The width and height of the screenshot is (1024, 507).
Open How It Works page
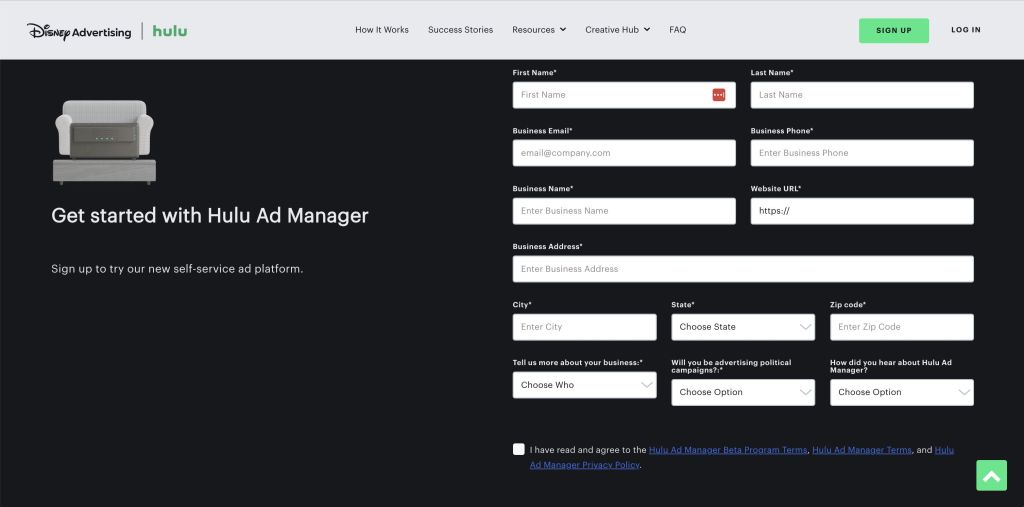(x=382, y=29)
